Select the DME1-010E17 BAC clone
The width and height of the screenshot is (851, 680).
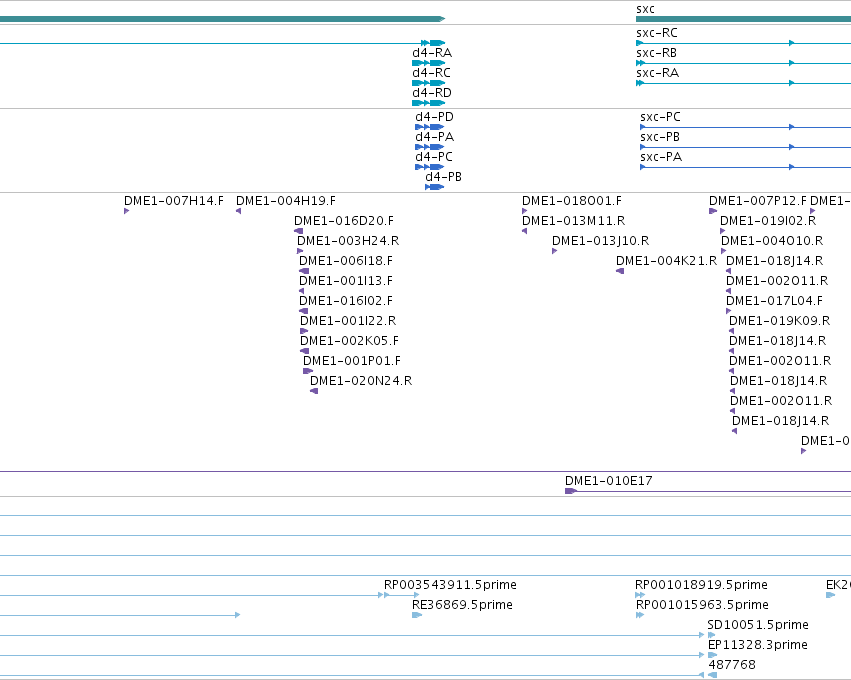[708, 491]
